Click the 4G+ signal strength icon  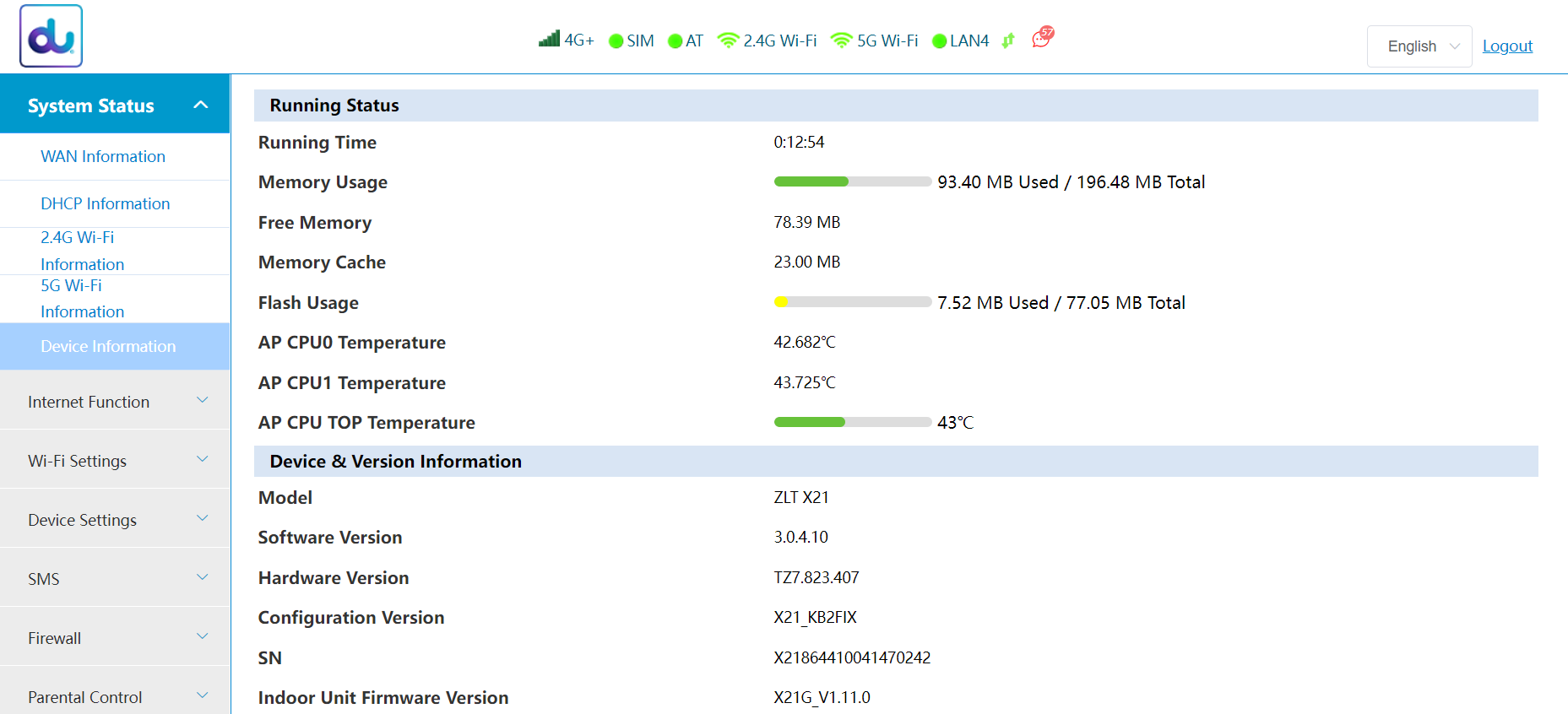coord(550,39)
